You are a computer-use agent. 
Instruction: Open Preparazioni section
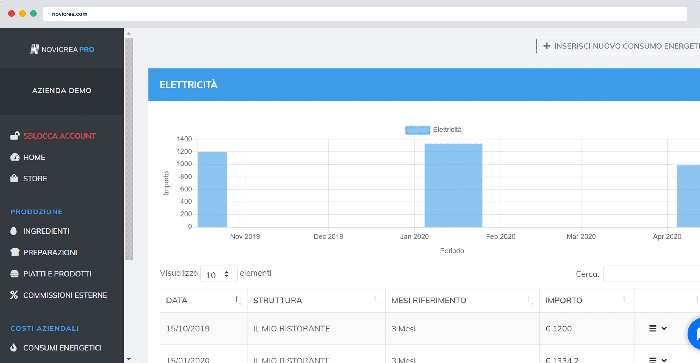[50, 252]
